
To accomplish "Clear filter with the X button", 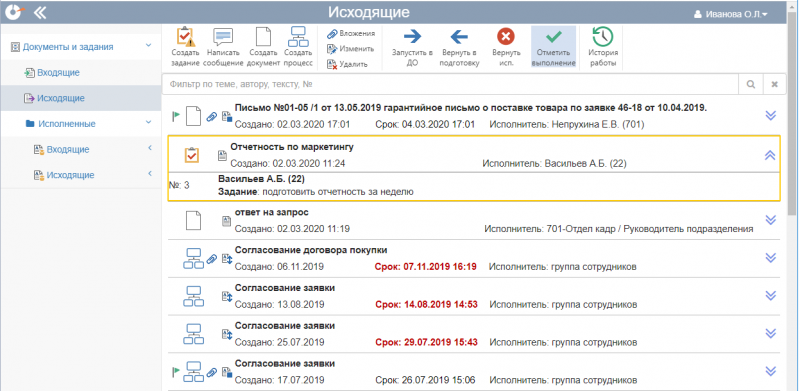I will [774, 84].
